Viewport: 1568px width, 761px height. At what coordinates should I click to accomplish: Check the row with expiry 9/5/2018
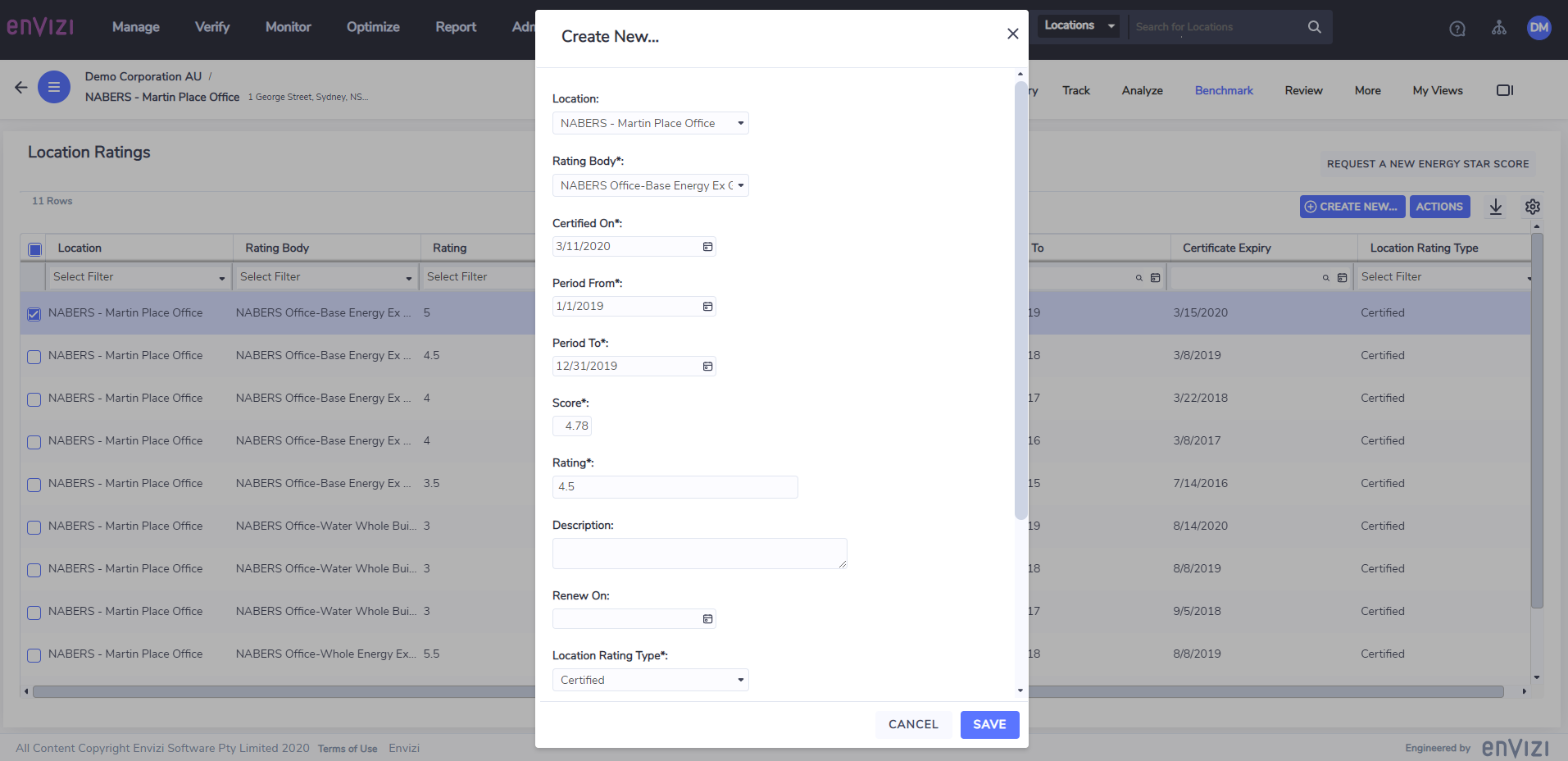coord(34,613)
